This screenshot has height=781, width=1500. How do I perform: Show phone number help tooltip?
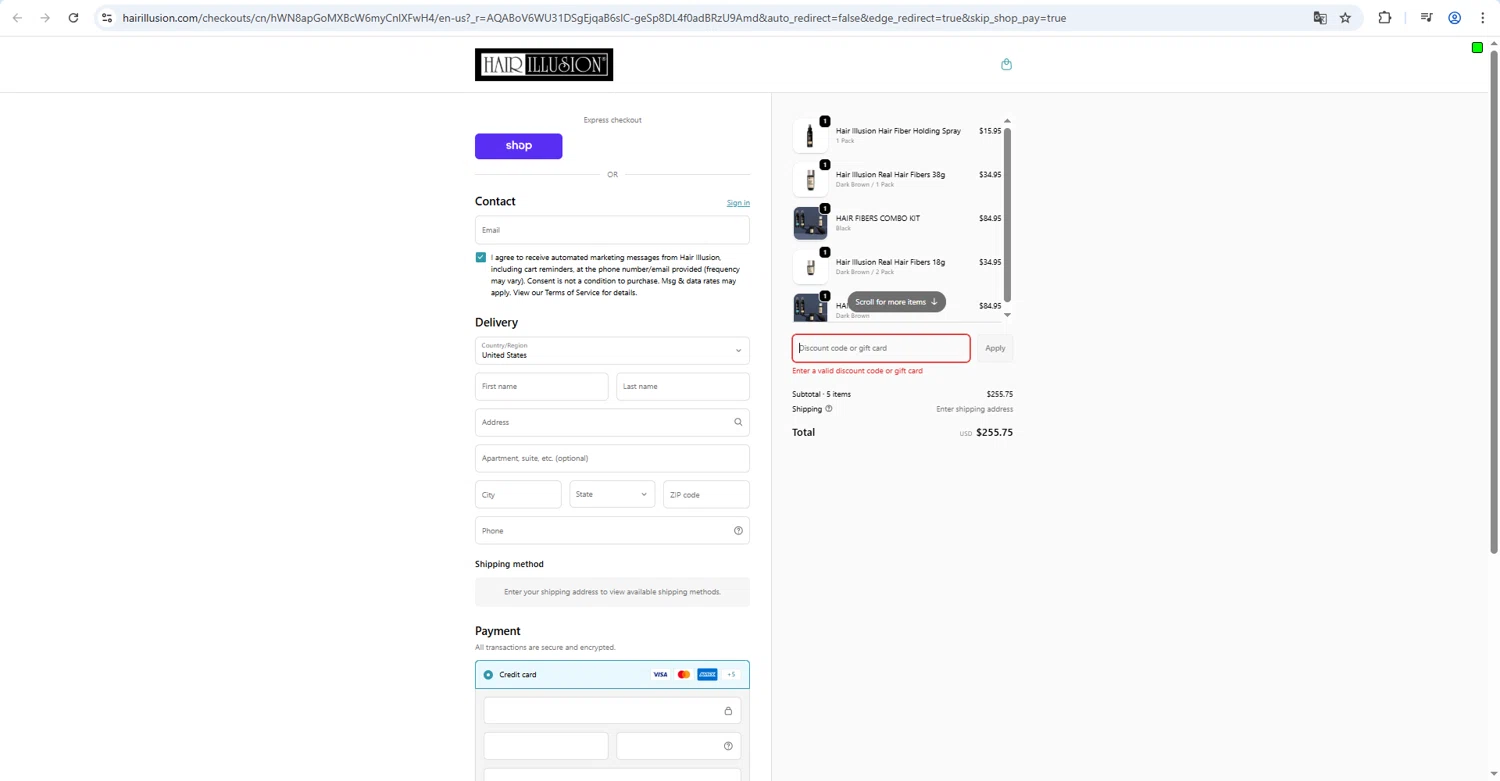(738, 531)
